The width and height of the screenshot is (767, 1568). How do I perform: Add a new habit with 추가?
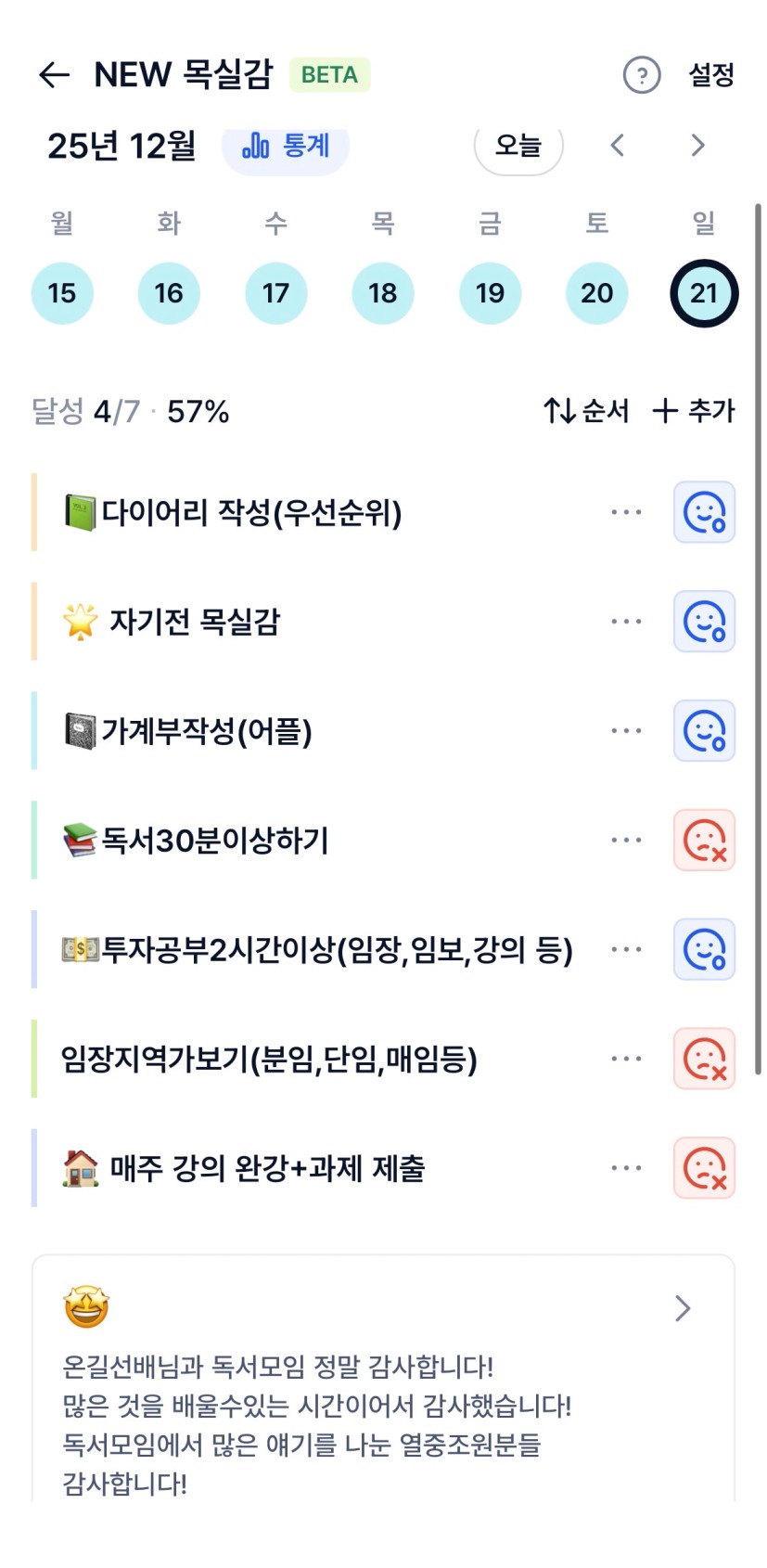[x=694, y=410]
